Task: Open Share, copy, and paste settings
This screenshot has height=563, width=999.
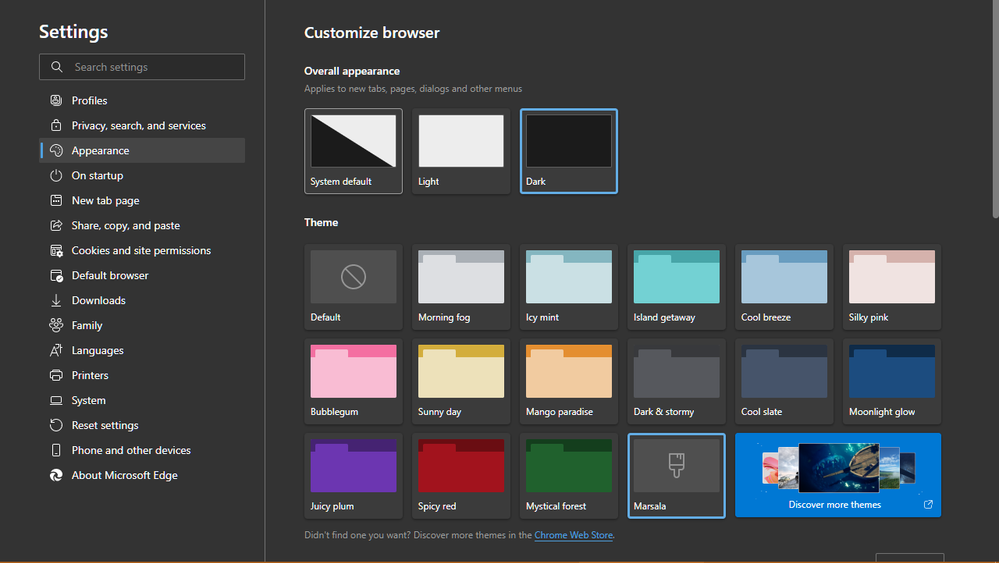Action: [x=142, y=225]
